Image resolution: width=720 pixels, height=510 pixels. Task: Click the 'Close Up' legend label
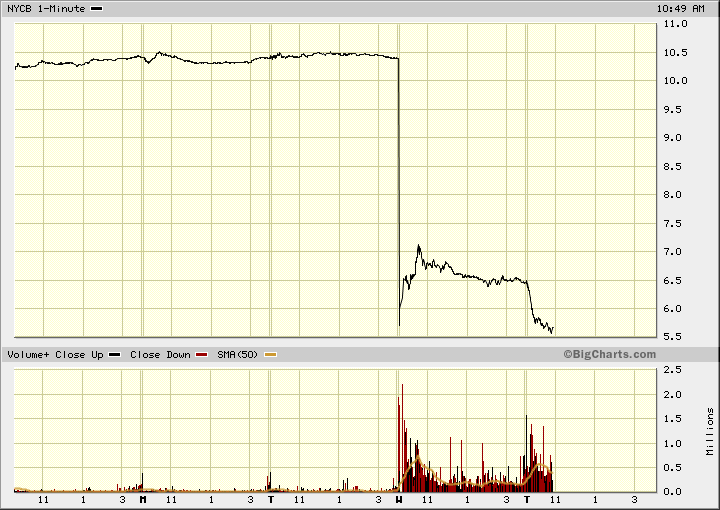pos(79,354)
